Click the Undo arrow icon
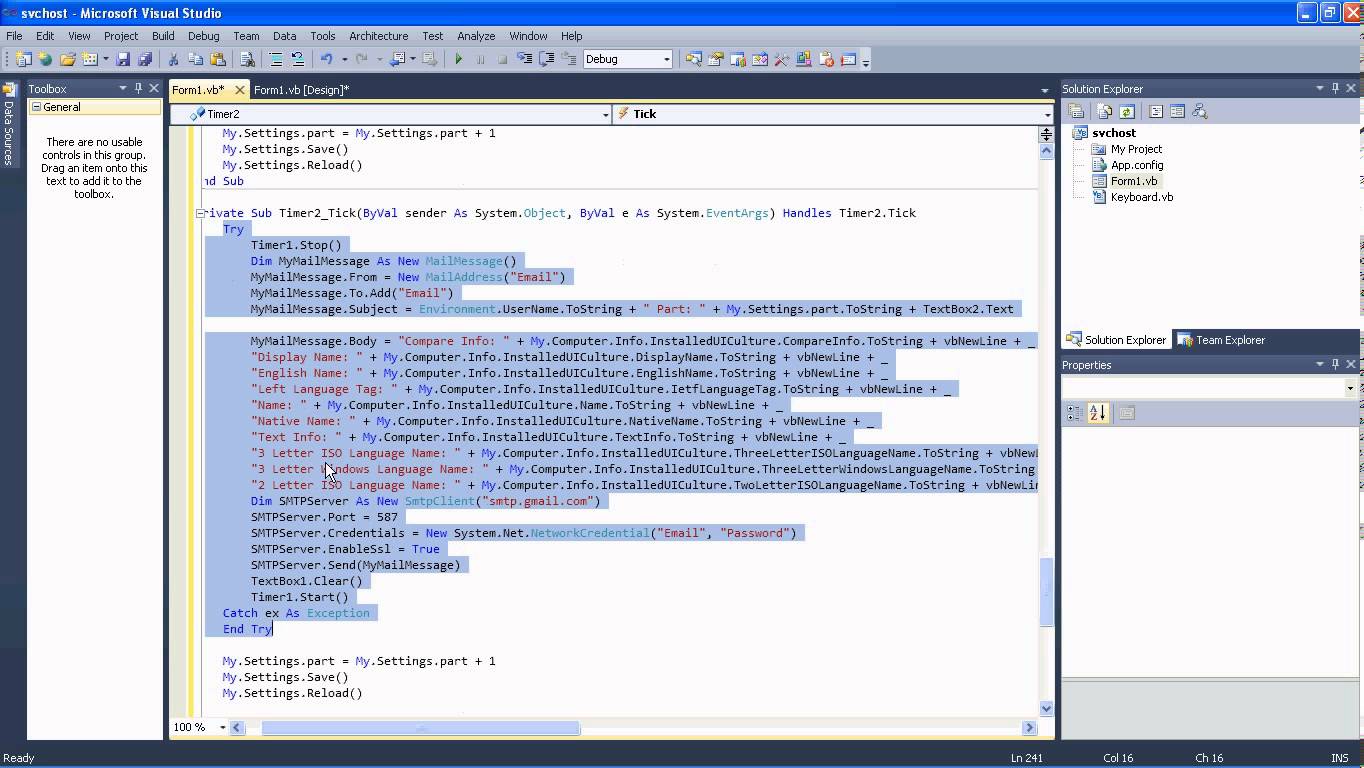The width and height of the screenshot is (1364, 768). click(326, 59)
